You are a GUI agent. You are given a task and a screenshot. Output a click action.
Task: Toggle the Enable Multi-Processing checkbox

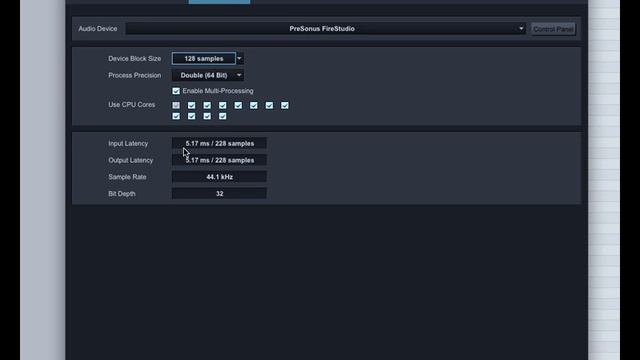tap(176, 91)
